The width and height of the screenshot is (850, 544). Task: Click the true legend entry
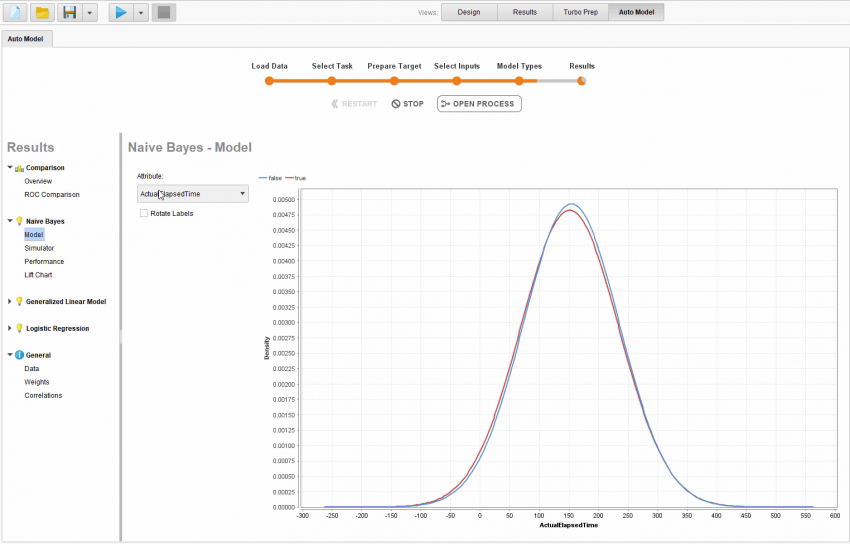pos(296,178)
